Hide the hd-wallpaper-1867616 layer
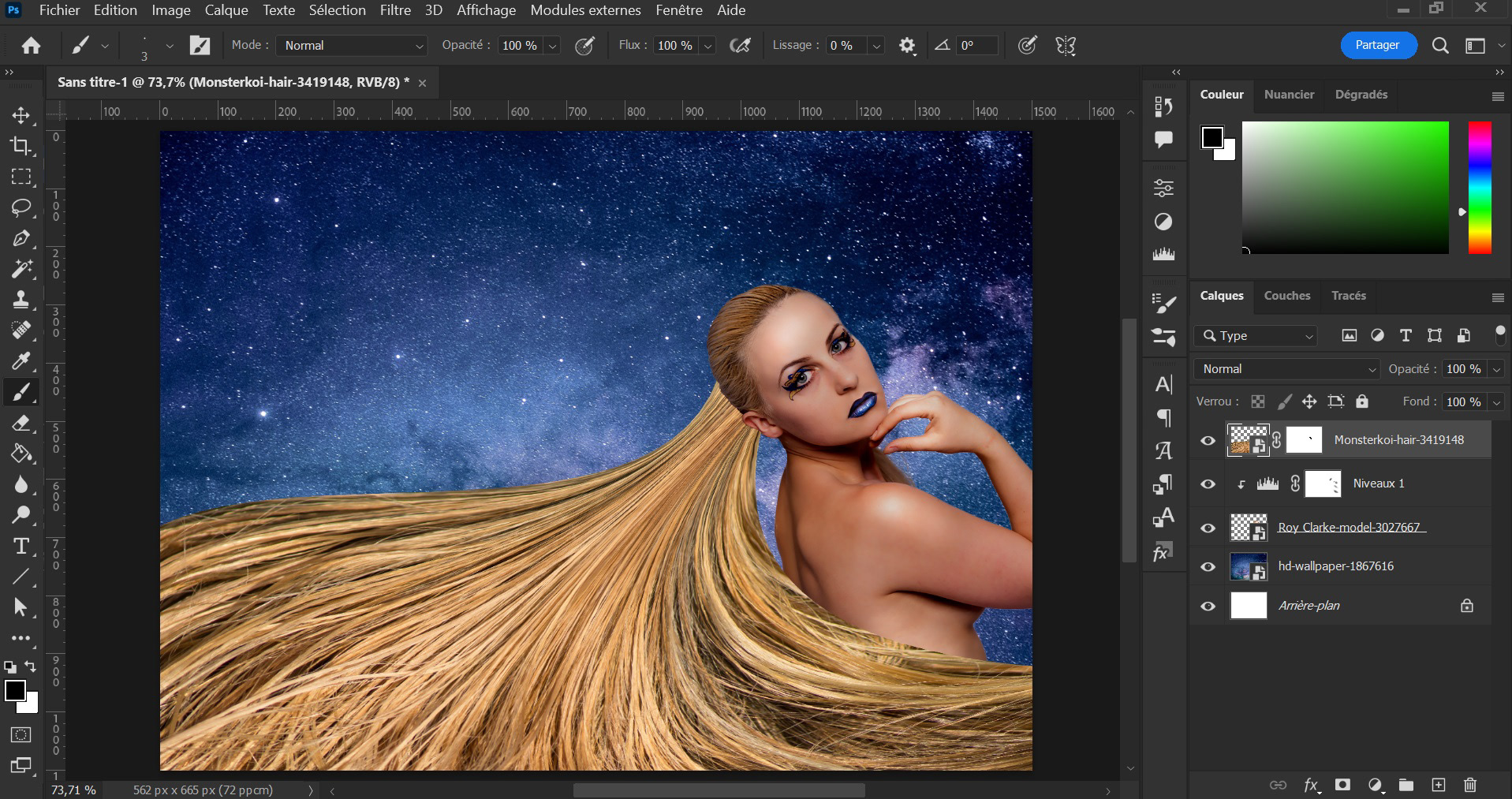1512x799 pixels. [x=1208, y=567]
